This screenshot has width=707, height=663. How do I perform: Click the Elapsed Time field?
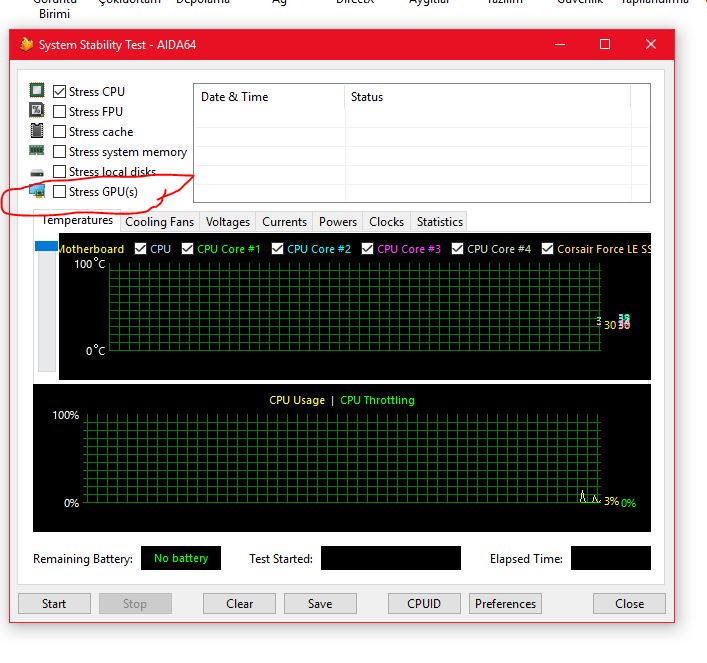pos(611,558)
